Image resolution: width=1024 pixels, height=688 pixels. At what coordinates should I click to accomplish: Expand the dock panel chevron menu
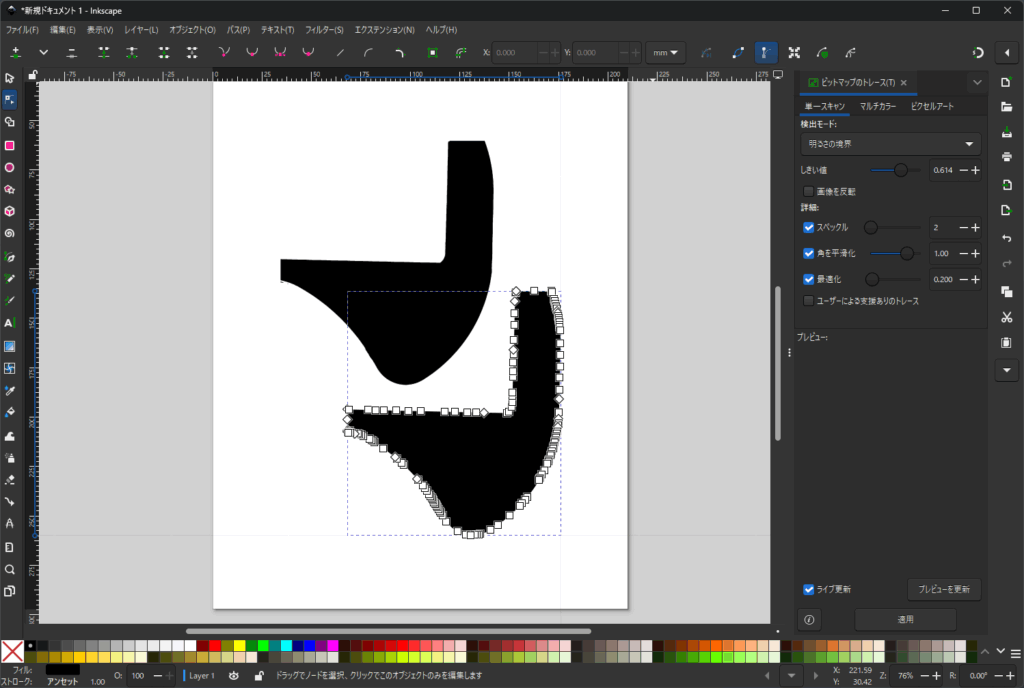pyautogui.click(x=977, y=82)
